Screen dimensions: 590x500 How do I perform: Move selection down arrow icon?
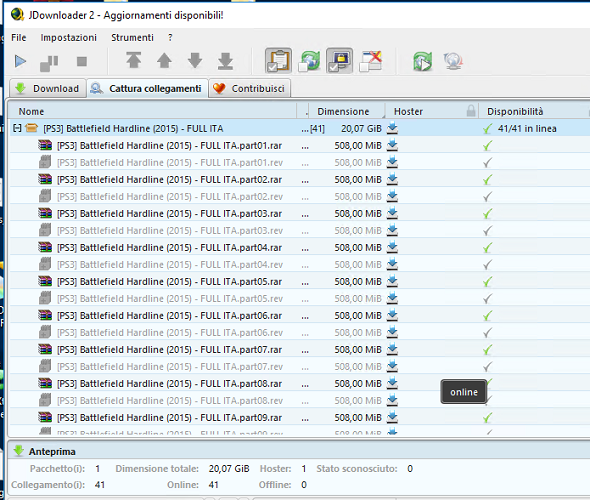coord(195,61)
